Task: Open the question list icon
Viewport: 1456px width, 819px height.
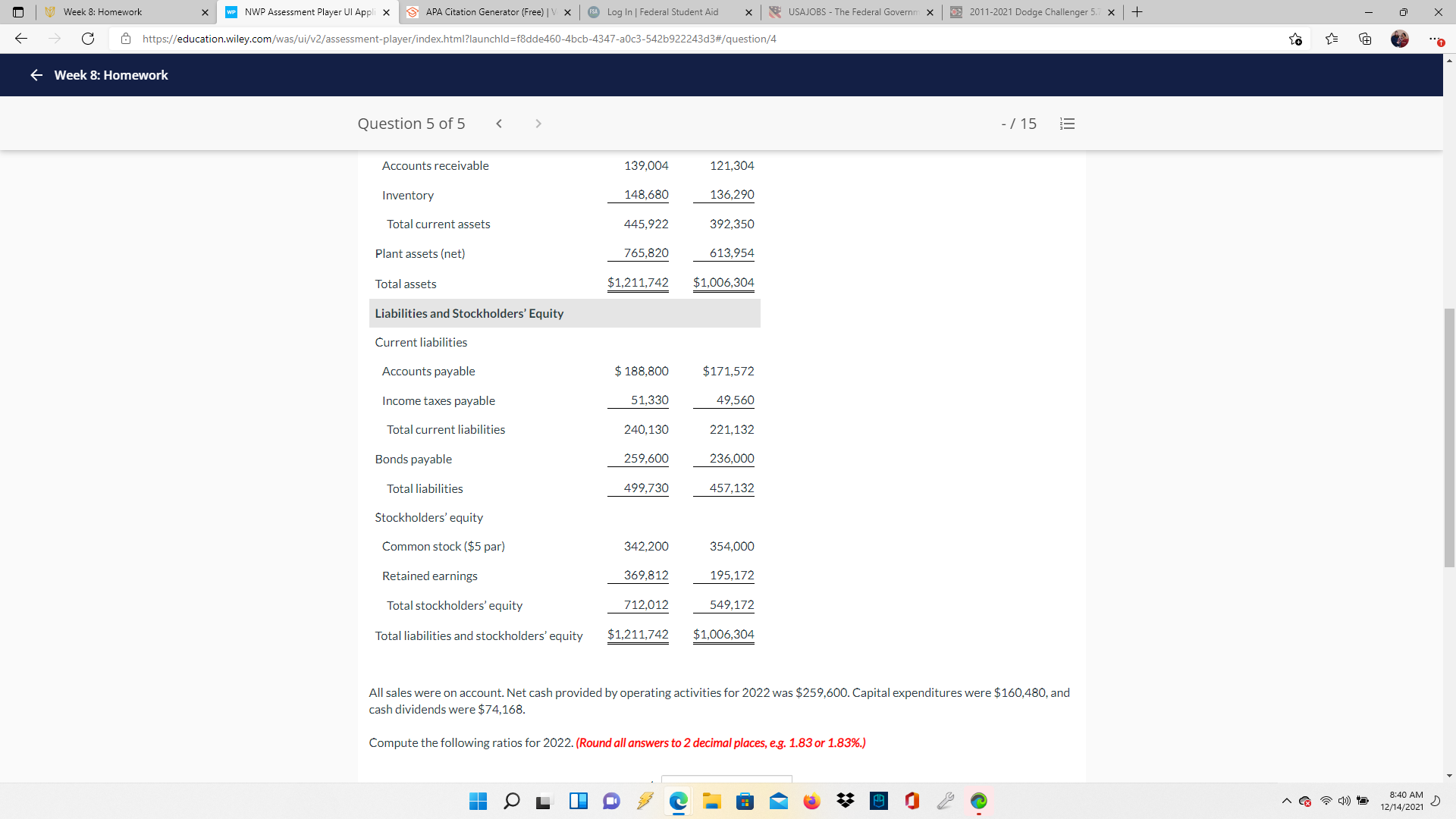Action: click(1067, 124)
